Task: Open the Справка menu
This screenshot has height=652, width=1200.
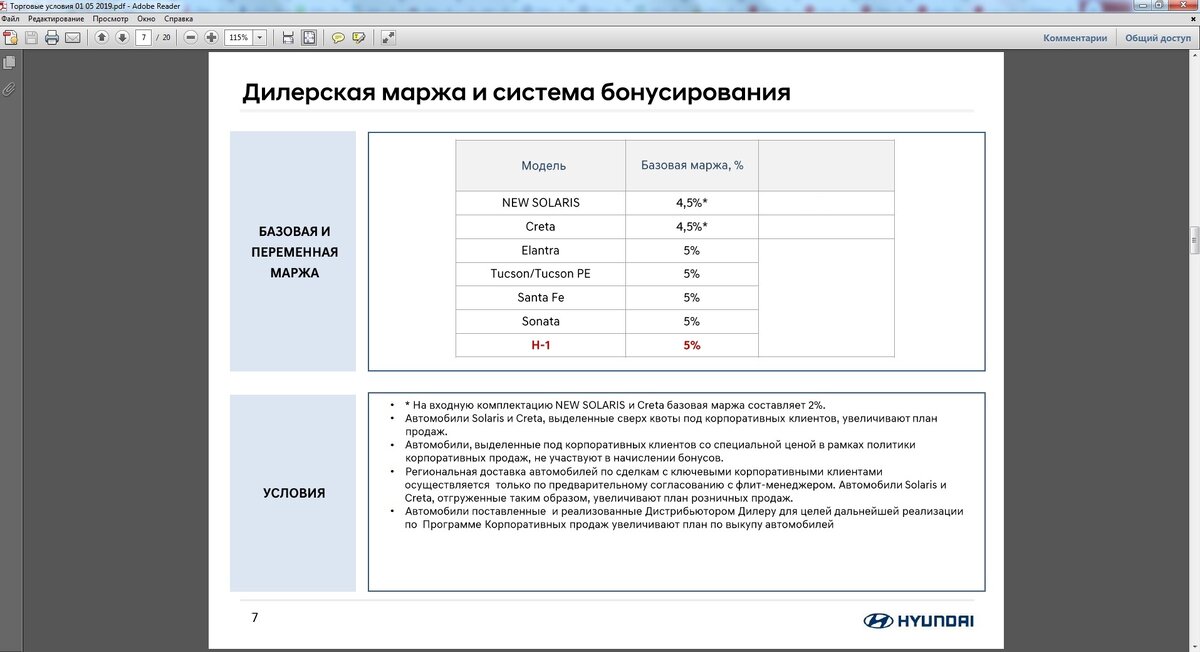Action: (x=178, y=19)
